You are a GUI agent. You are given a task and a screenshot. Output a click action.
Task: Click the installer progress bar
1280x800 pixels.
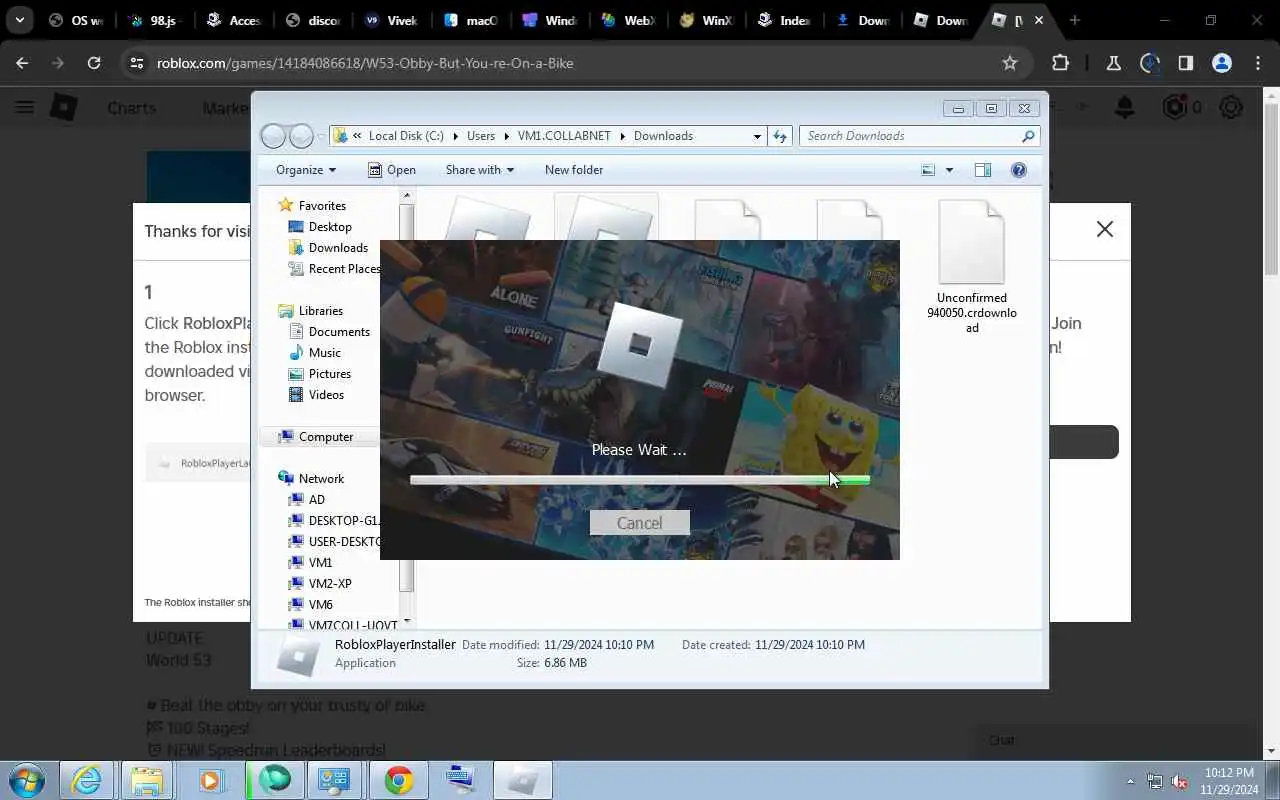[640, 480]
